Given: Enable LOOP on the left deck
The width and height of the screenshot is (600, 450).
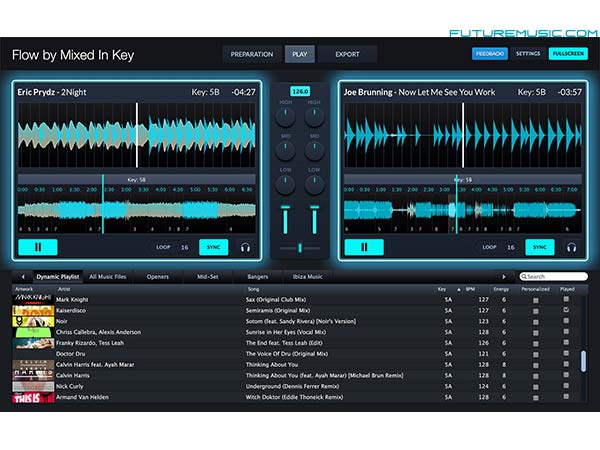Looking at the screenshot, I should tap(163, 247).
